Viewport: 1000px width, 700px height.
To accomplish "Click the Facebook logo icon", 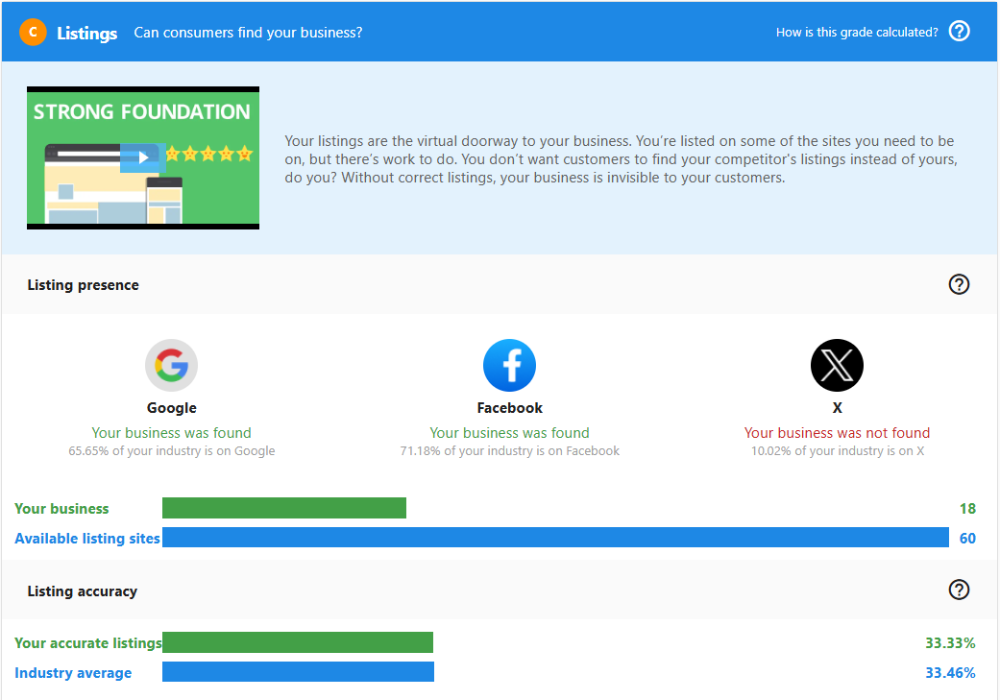I will [x=509, y=366].
